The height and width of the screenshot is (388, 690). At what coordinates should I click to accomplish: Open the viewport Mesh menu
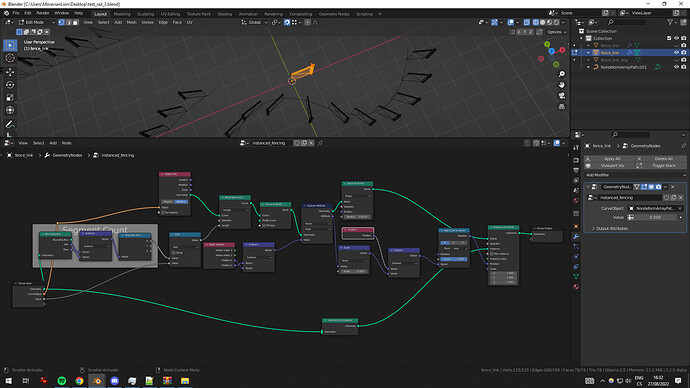click(132, 22)
